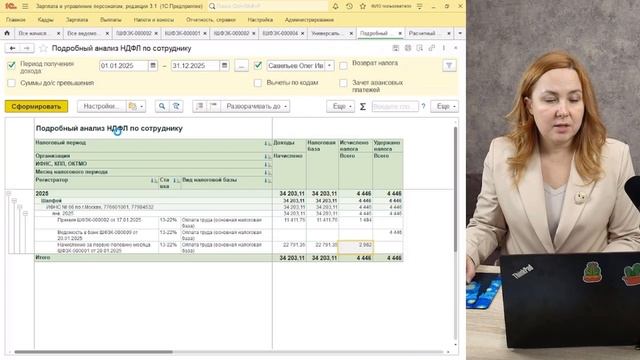Go forward with the right arrow
This screenshot has width=640, height=360.
27,48
